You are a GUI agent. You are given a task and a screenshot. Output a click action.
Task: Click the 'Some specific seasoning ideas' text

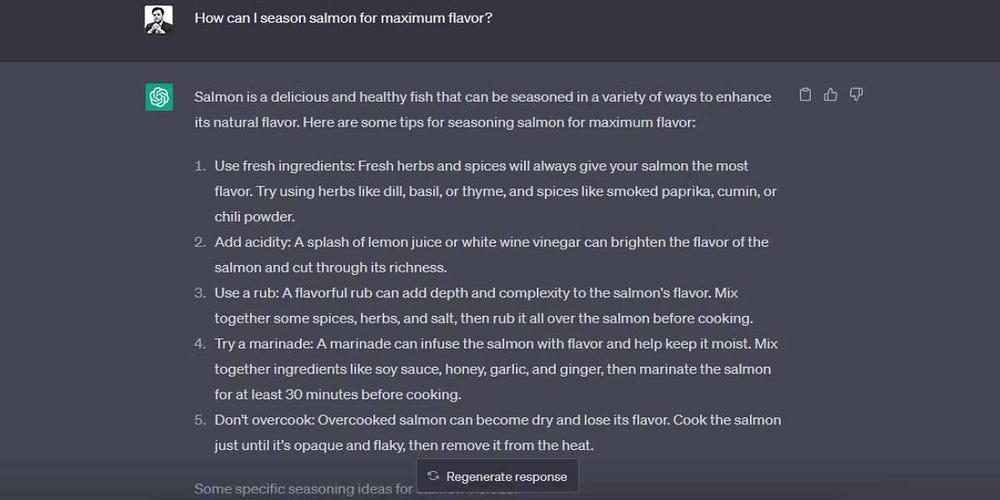(300, 489)
